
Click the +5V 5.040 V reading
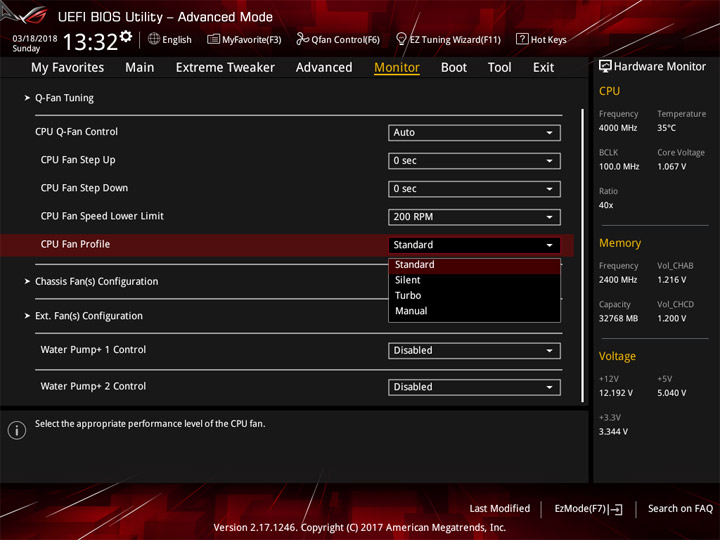[x=671, y=393]
